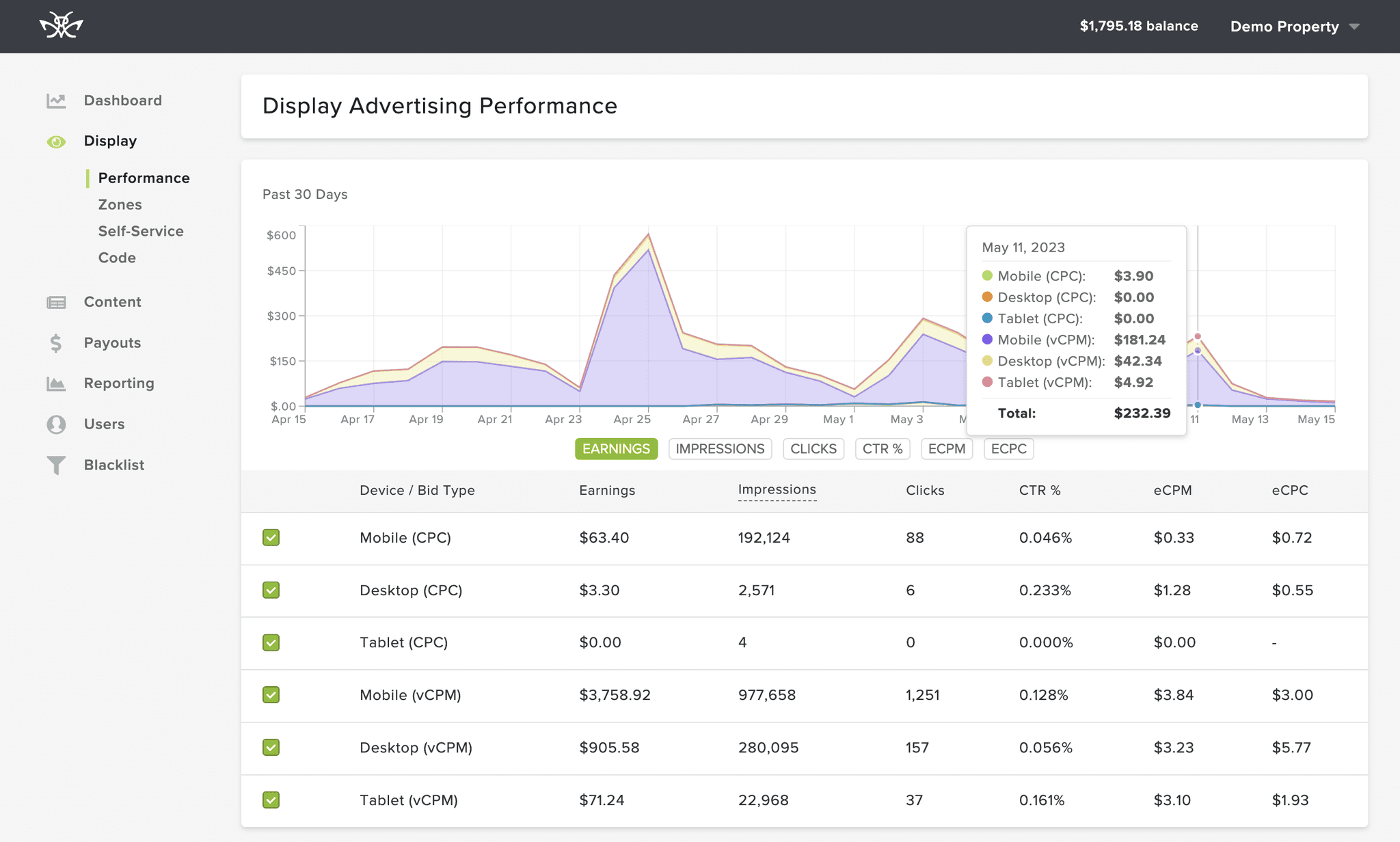This screenshot has height=842, width=1400.
Task: Click the Payouts dollar sign icon
Action: coord(56,343)
